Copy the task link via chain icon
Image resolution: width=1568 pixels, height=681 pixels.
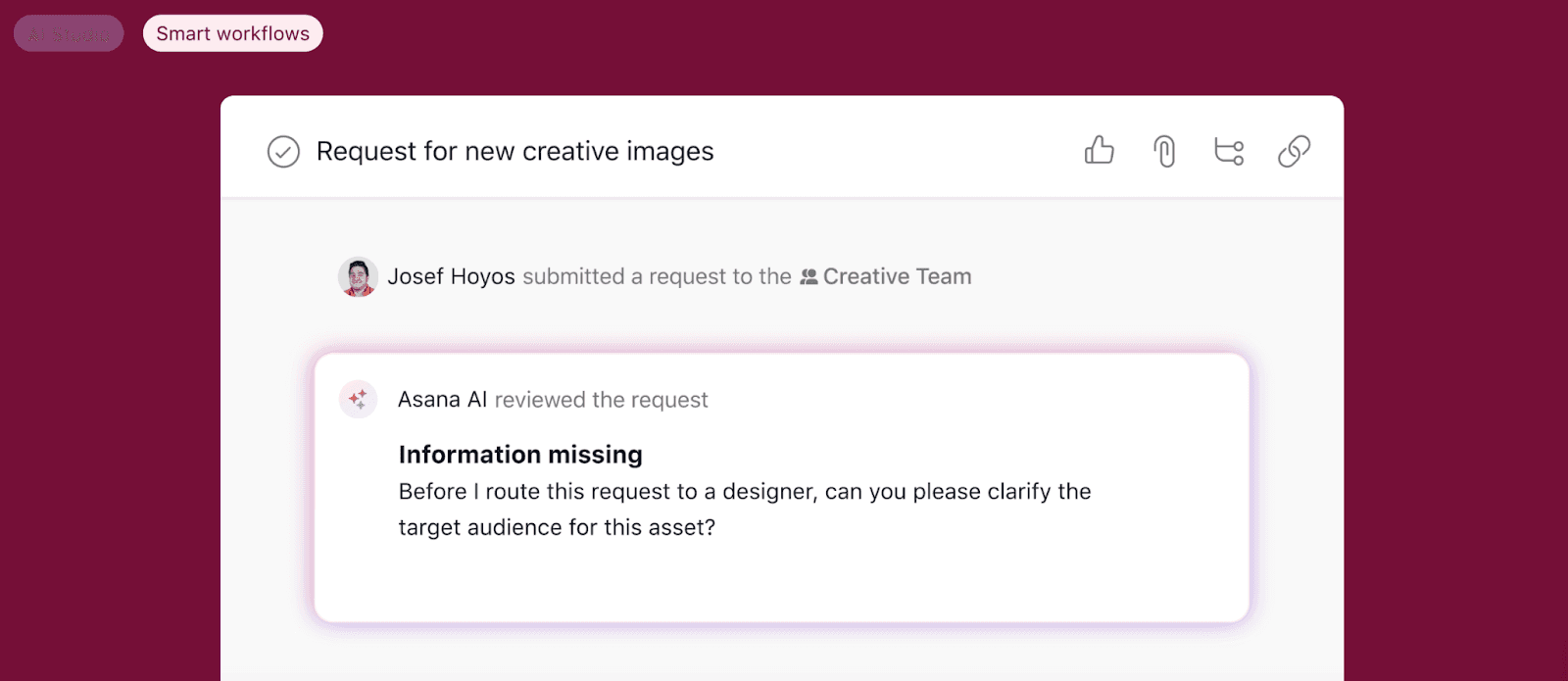(x=1294, y=151)
